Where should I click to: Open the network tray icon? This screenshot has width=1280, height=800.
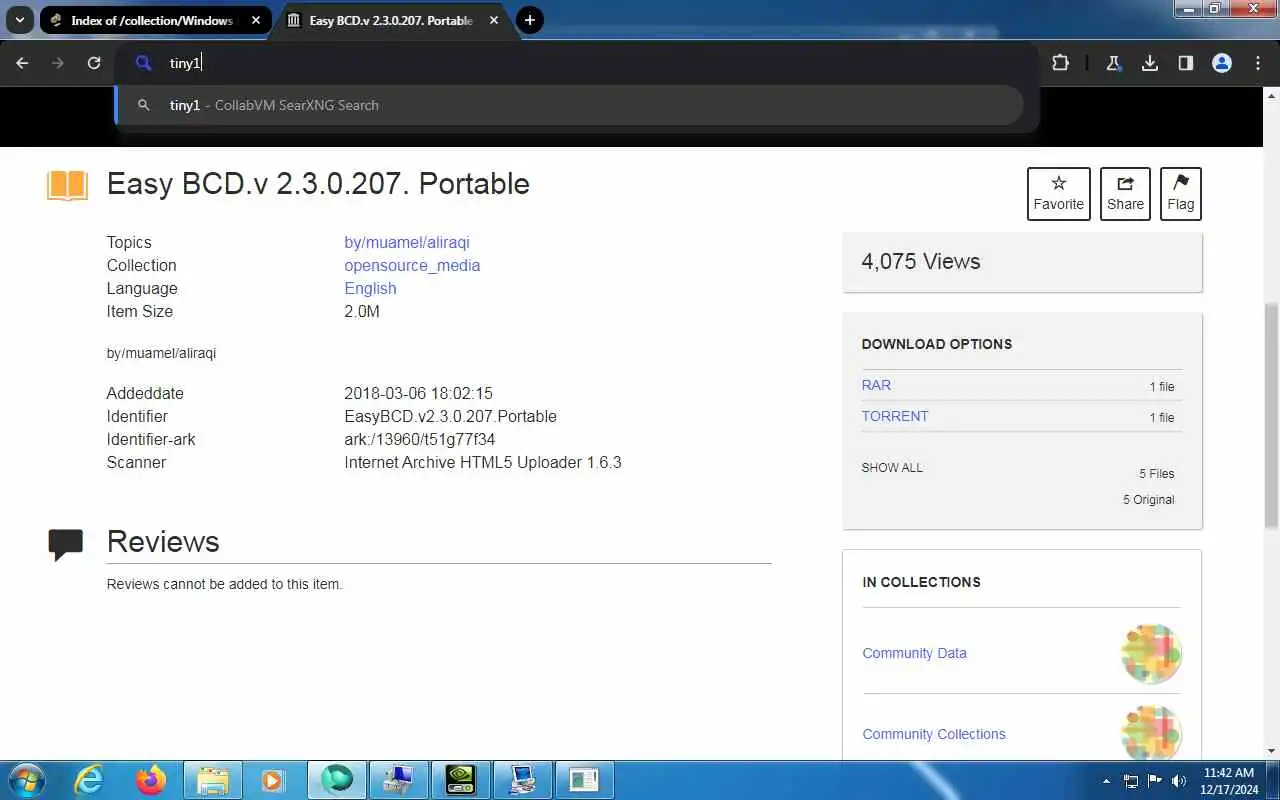click(x=1131, y=781)
